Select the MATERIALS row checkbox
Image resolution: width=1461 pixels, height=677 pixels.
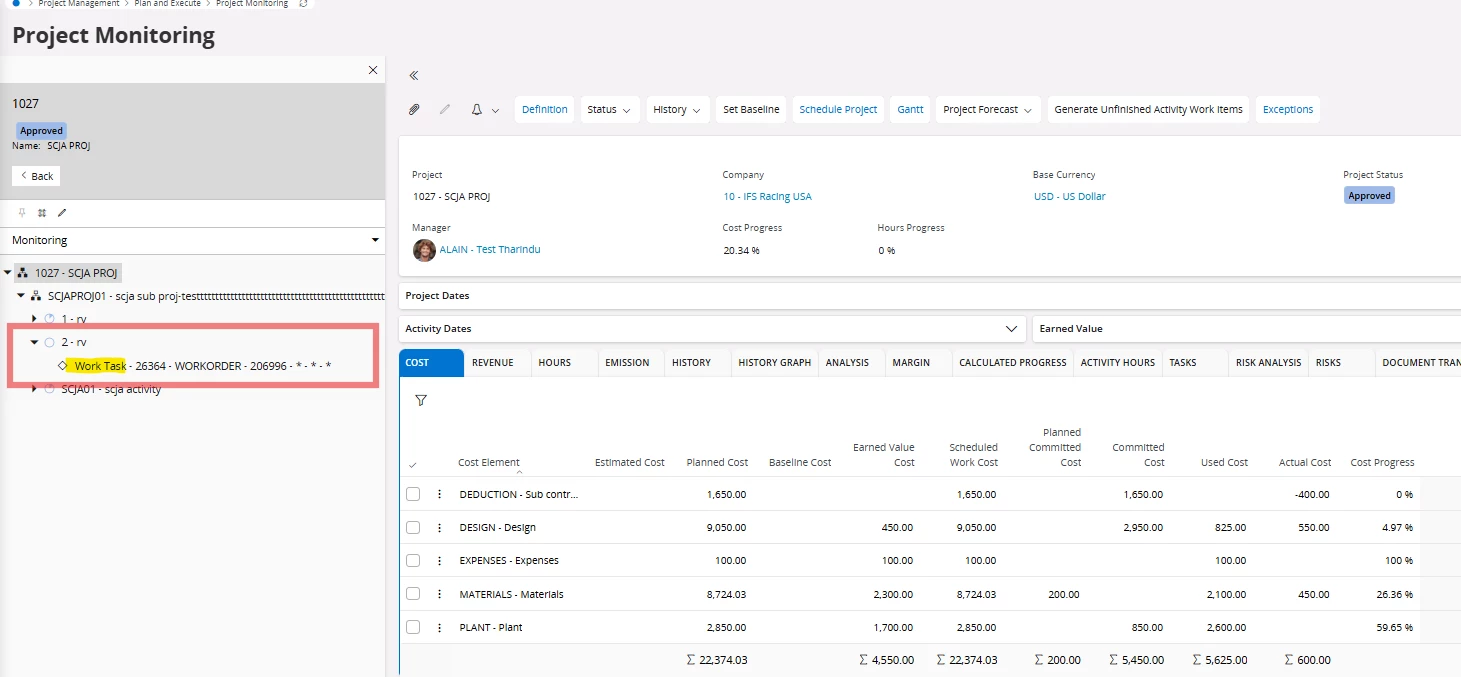click(x=413, y=594)
